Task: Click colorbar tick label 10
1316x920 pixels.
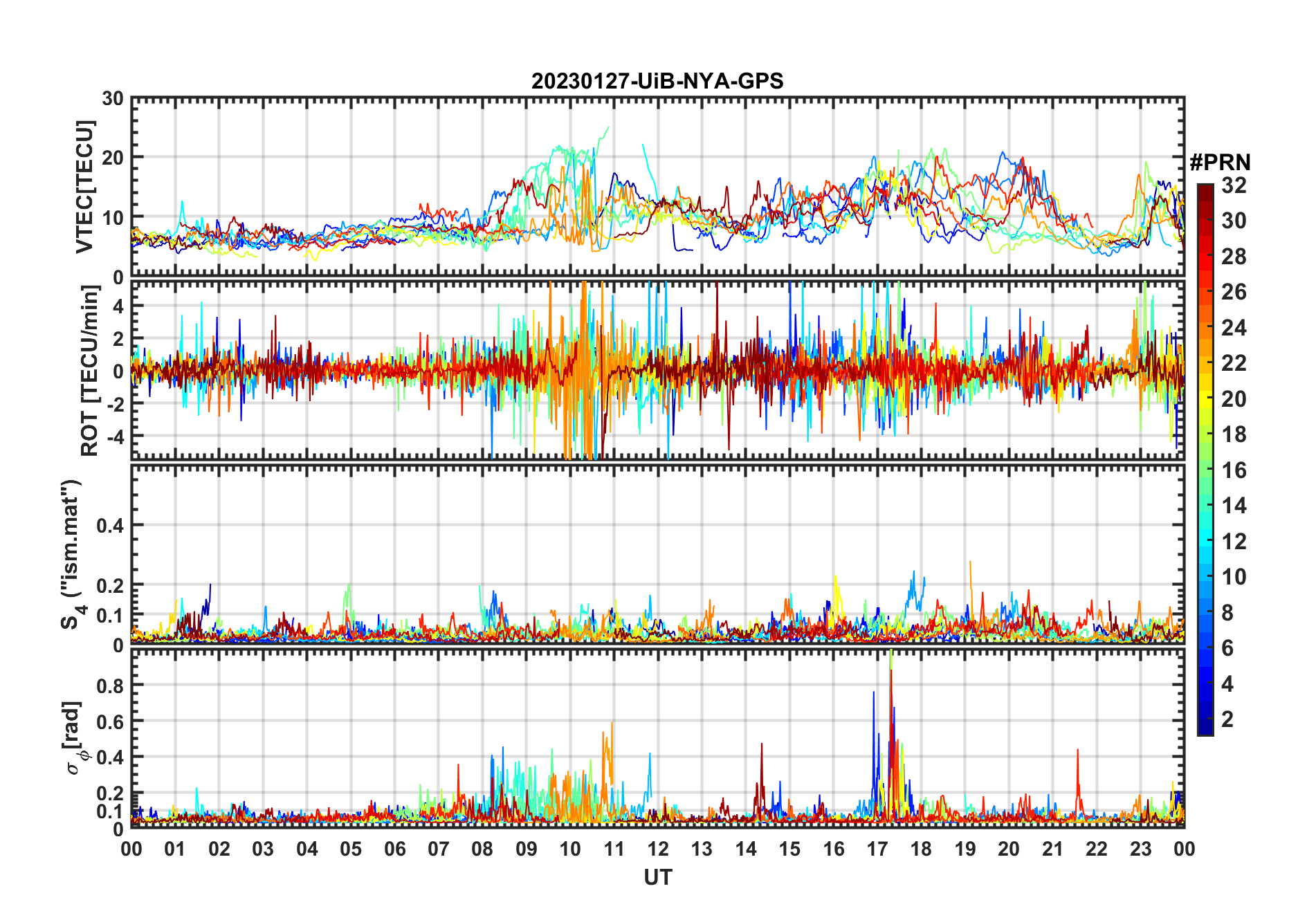Action: (1234, 577)
